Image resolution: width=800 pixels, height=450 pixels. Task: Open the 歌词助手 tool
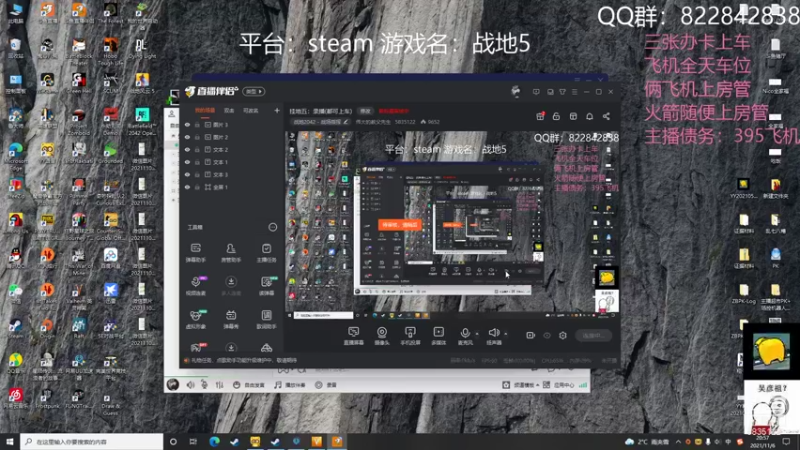click(266, 319)
